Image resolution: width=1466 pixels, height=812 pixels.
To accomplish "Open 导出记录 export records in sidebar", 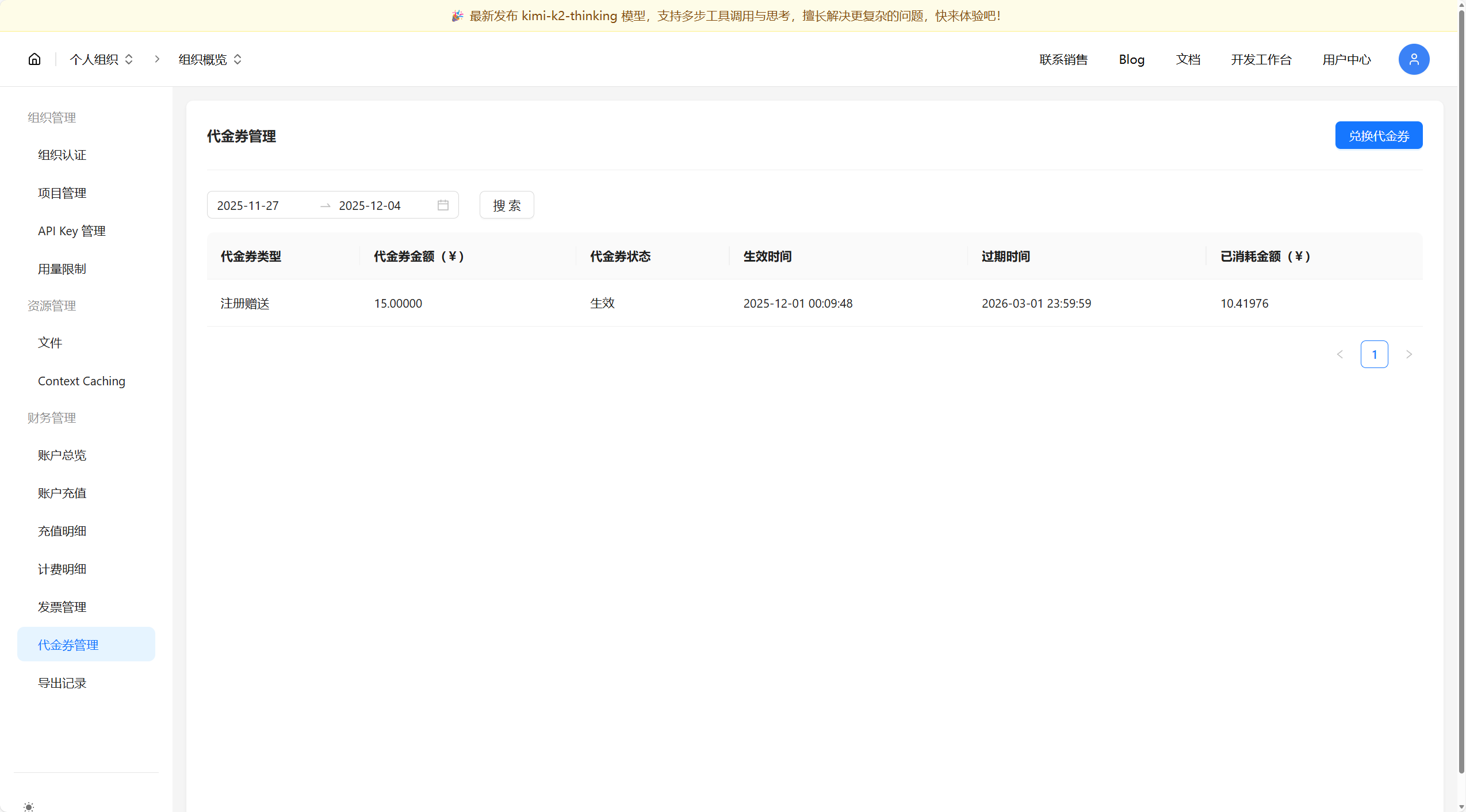I will pos(62,683).
